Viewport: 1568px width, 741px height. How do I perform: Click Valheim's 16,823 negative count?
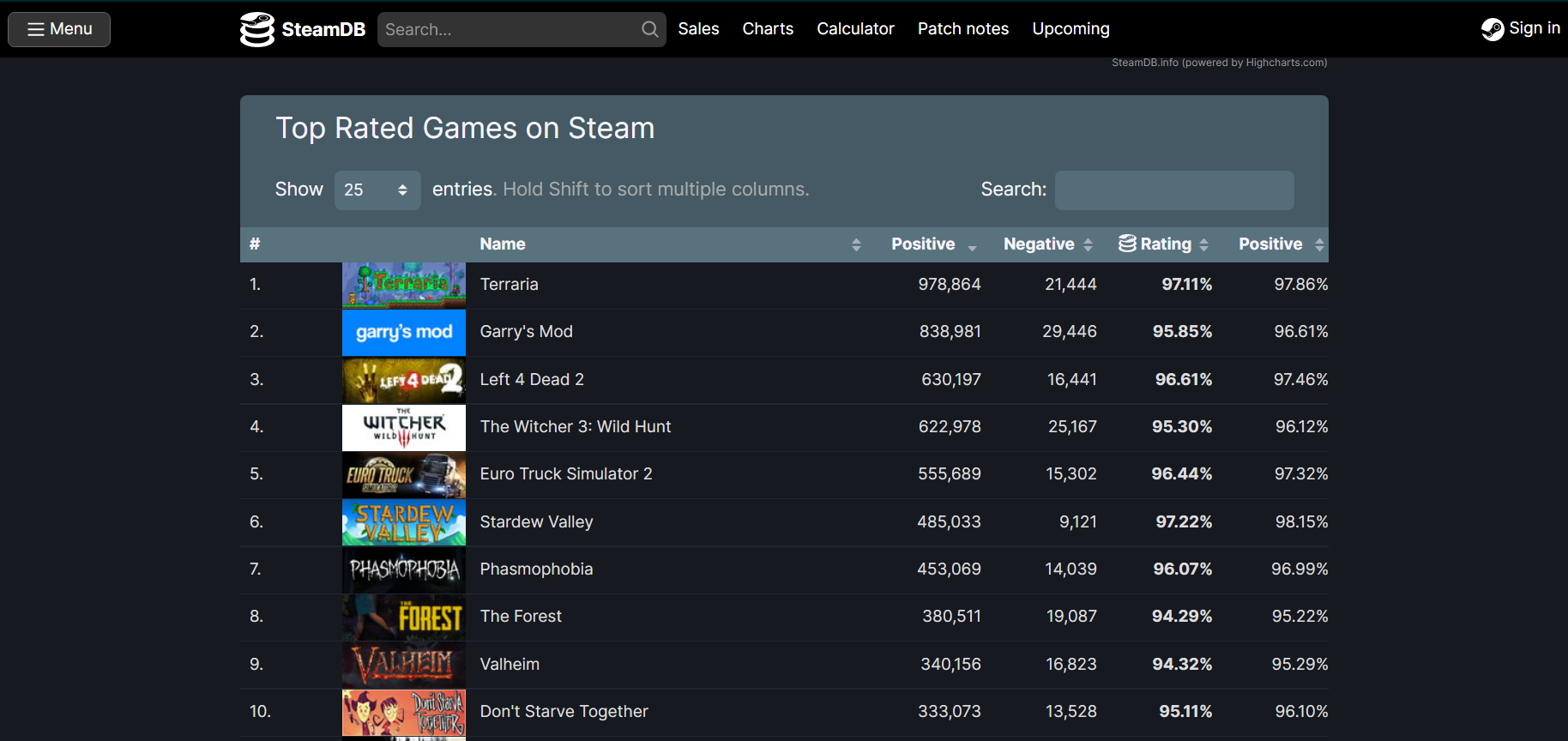1071,664
